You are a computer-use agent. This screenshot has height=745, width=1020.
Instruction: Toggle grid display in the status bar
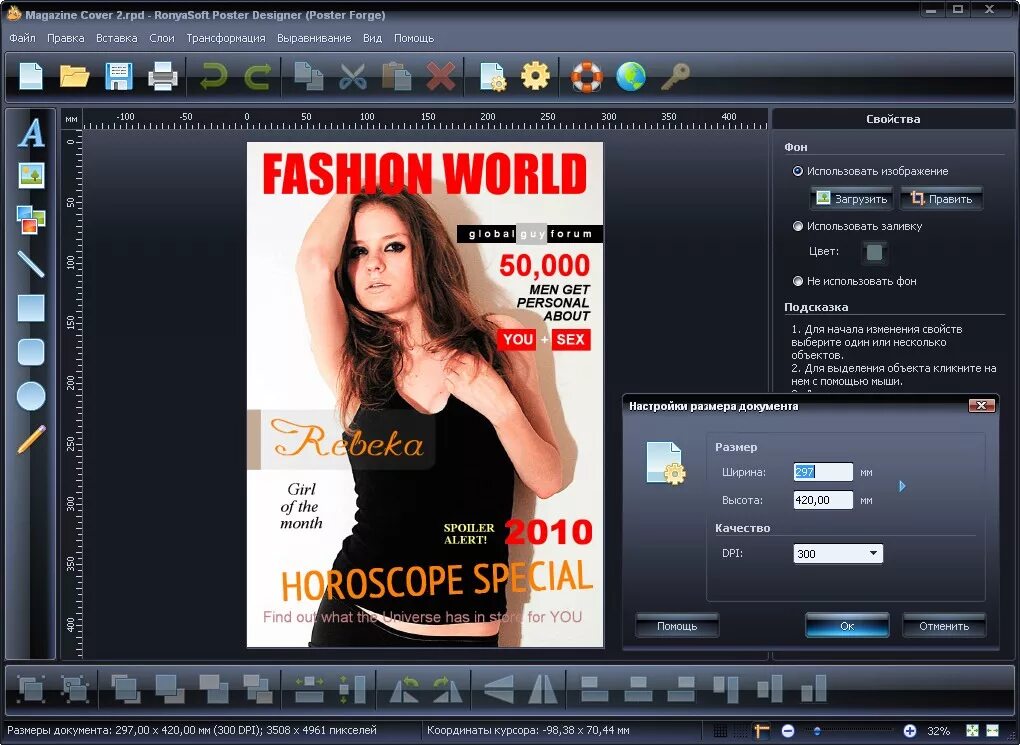(721, 731)
